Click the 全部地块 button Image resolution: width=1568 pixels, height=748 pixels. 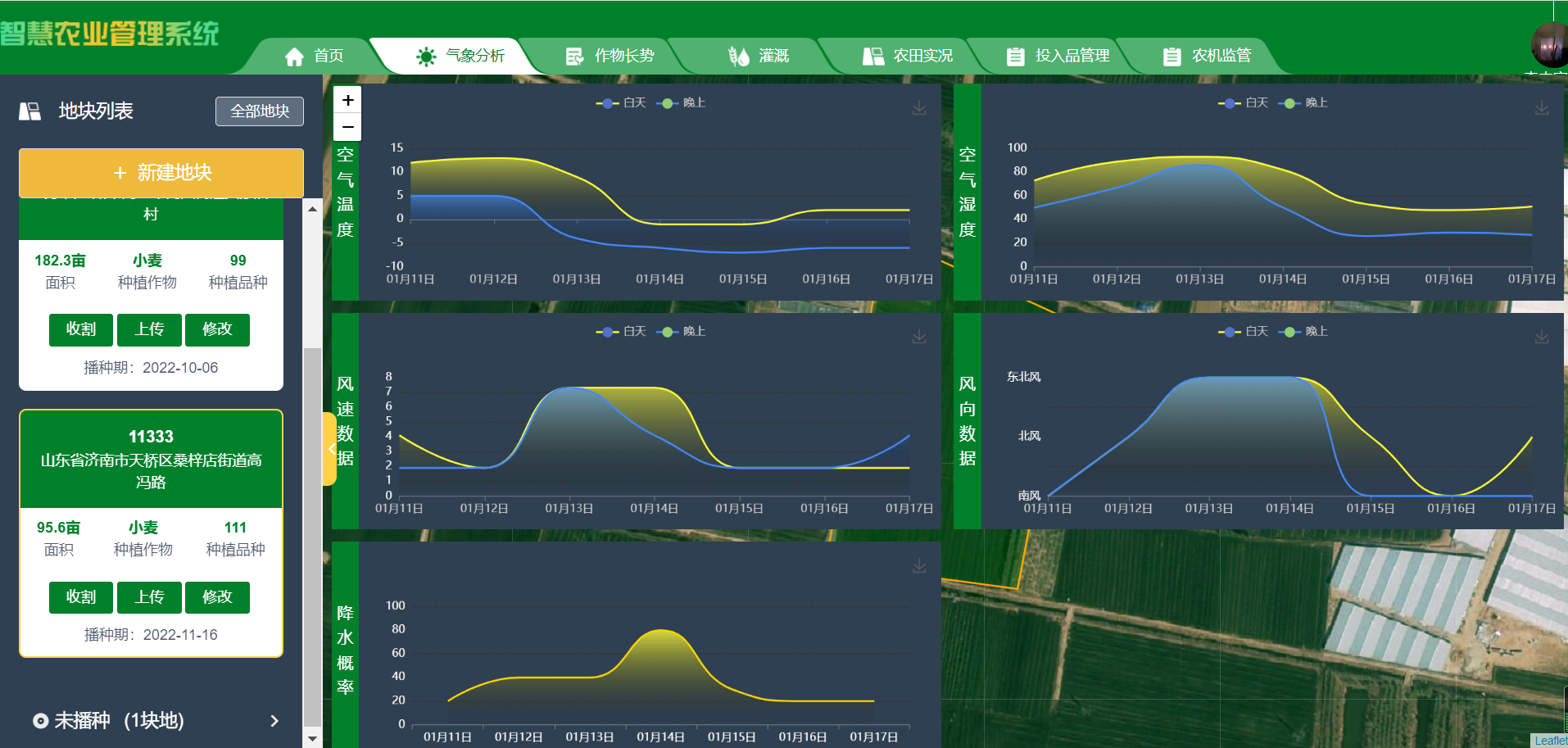tap(260, 111)
